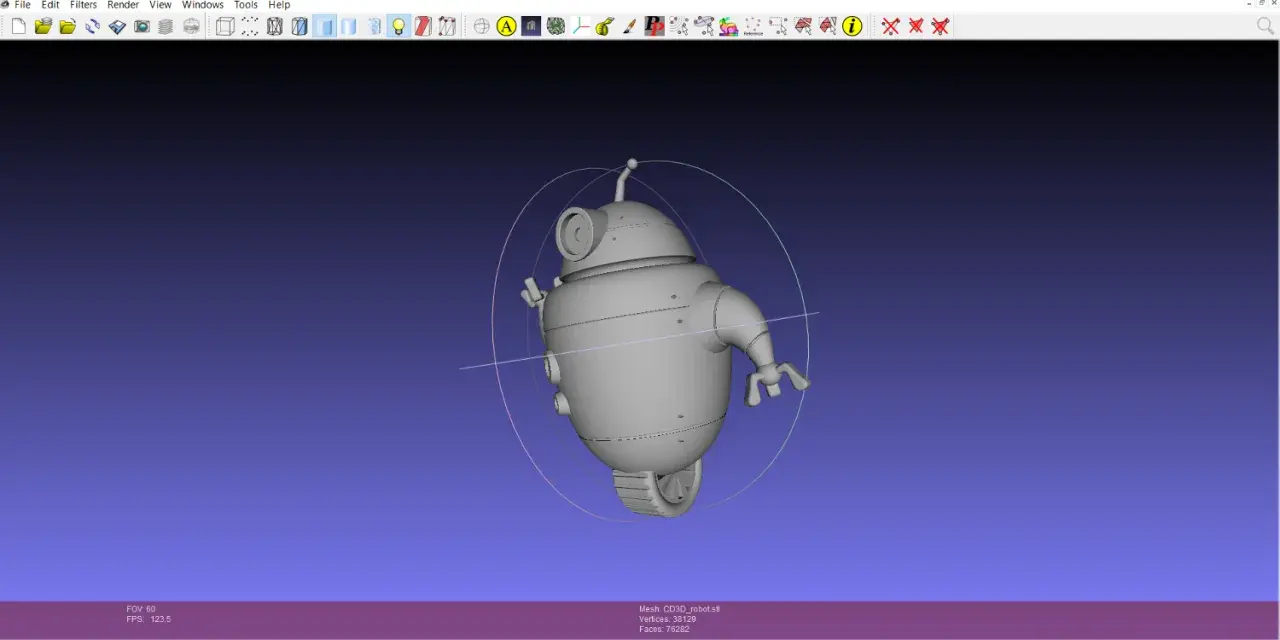
Task: Save a snapshot with the camera icon
Action: pyautogui.click(x=141, y=26)
